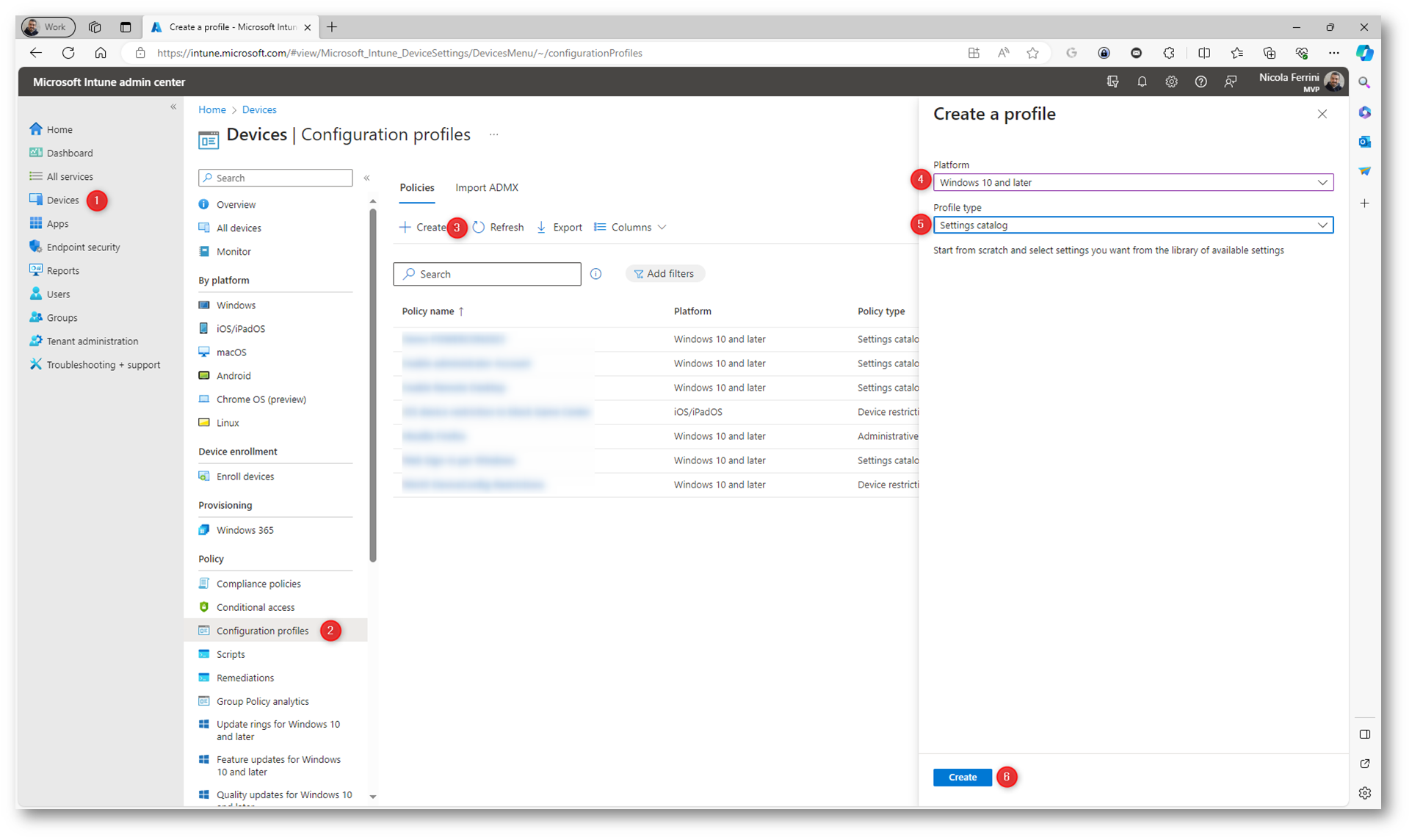Open Home in the left navigation

[x=51, y=129]
